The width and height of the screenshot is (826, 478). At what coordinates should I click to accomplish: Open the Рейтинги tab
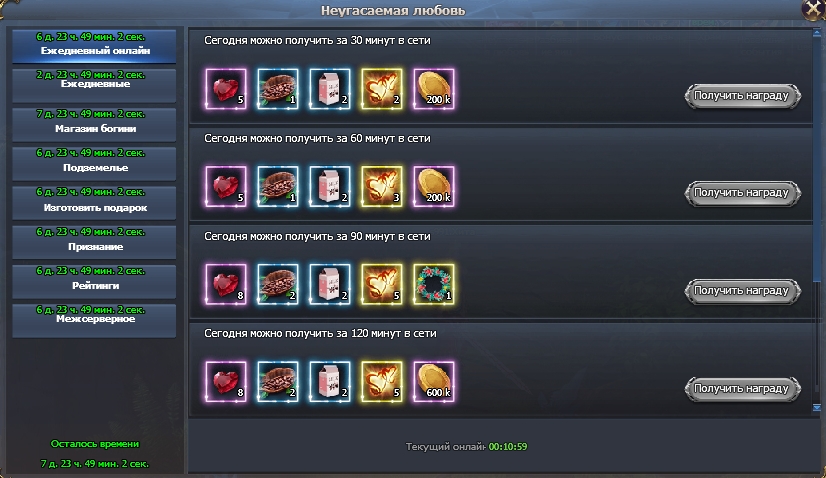[94, 280]
